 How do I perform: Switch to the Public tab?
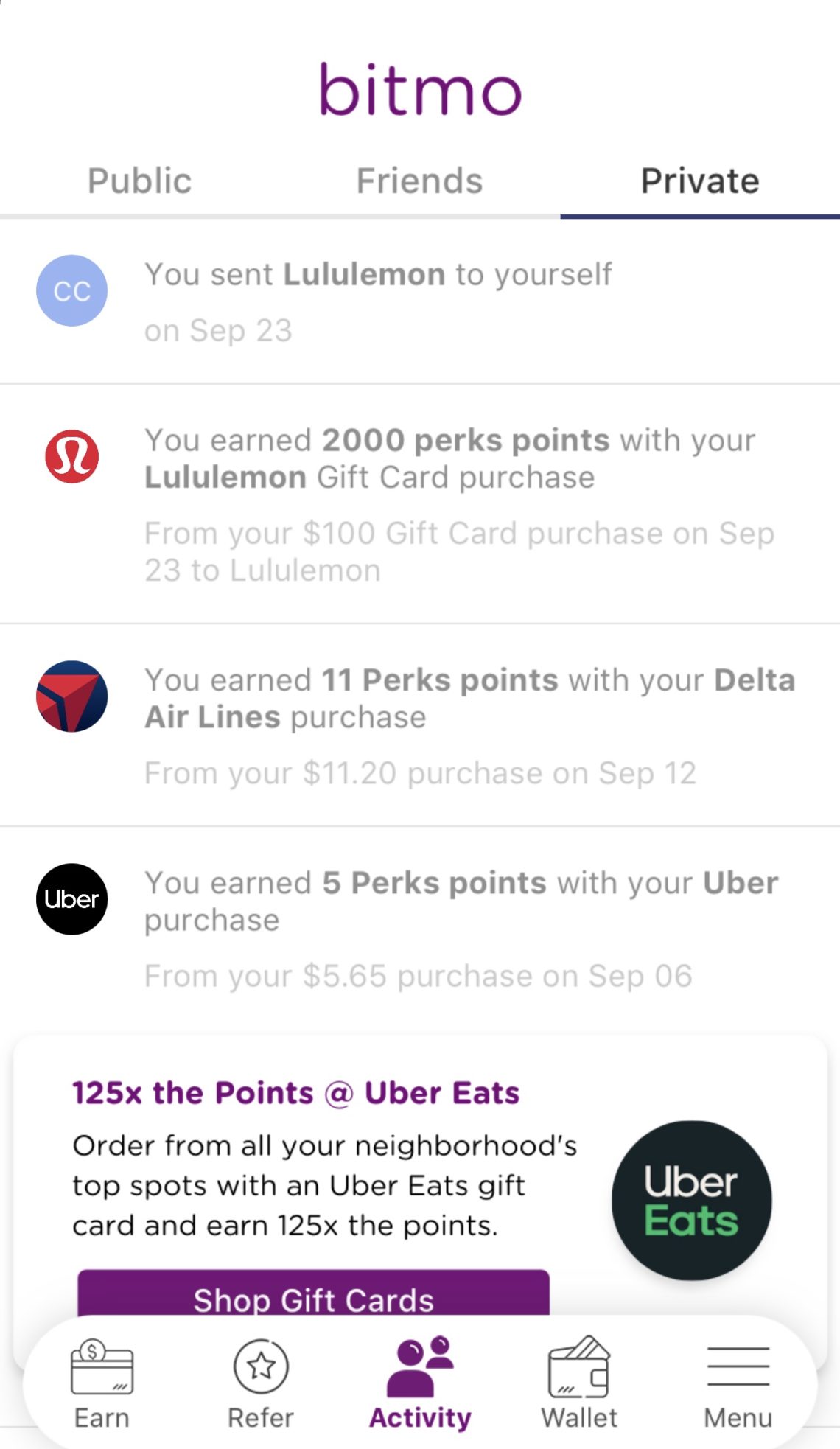coord(139,181)
